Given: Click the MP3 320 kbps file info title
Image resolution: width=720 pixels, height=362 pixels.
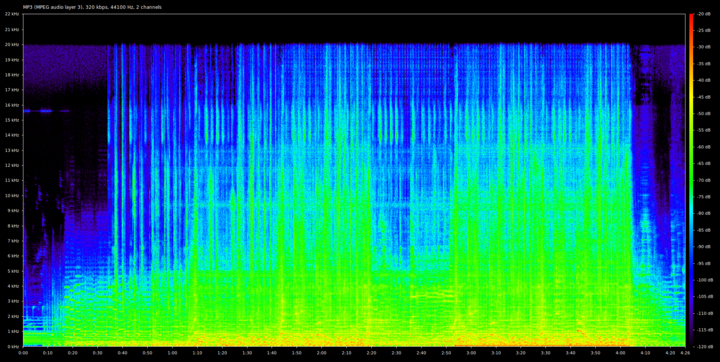Looking at the screenshot, I should point(92,7).
